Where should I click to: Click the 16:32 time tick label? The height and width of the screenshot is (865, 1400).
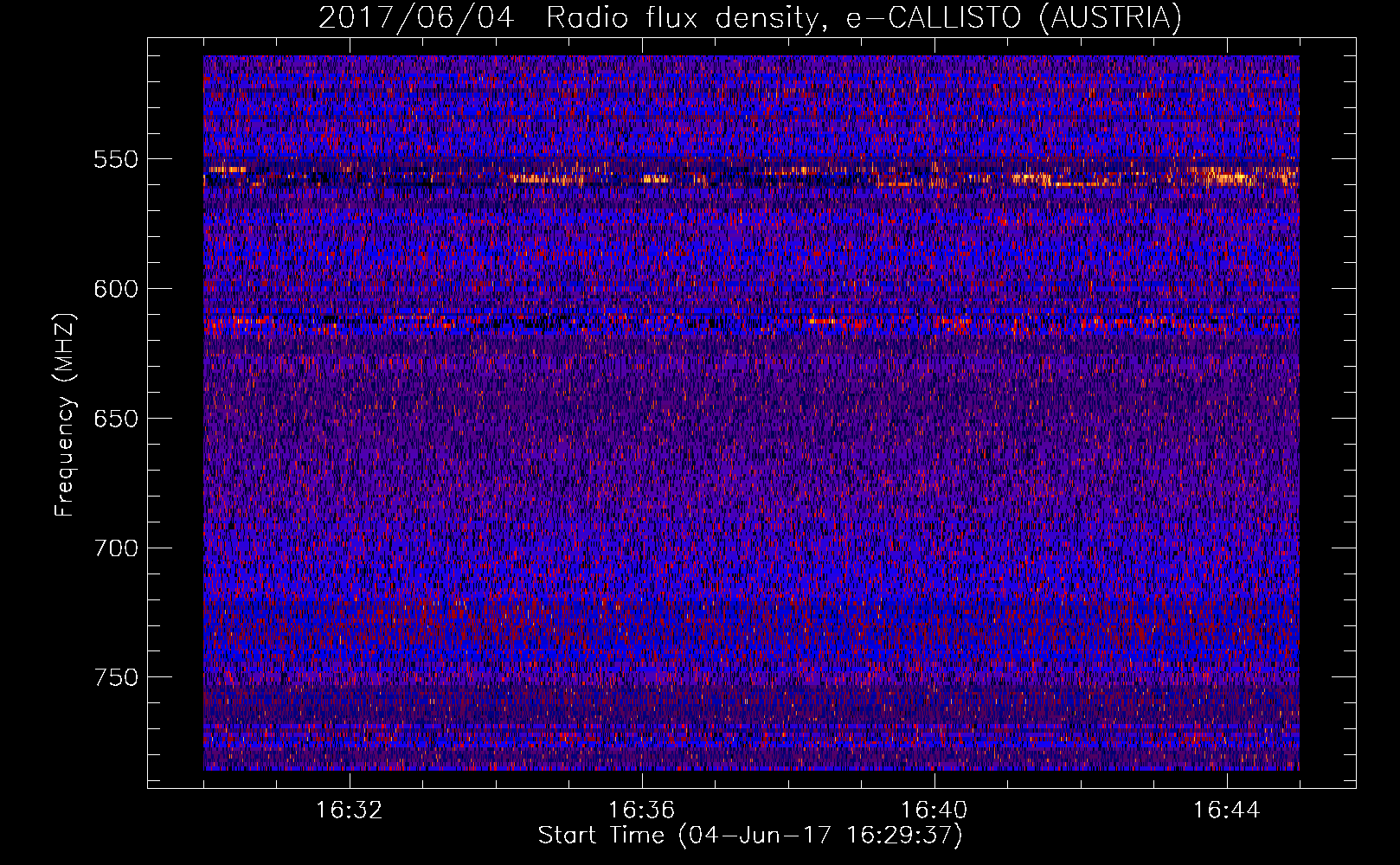pyautogui.click(x=350, y=811)
